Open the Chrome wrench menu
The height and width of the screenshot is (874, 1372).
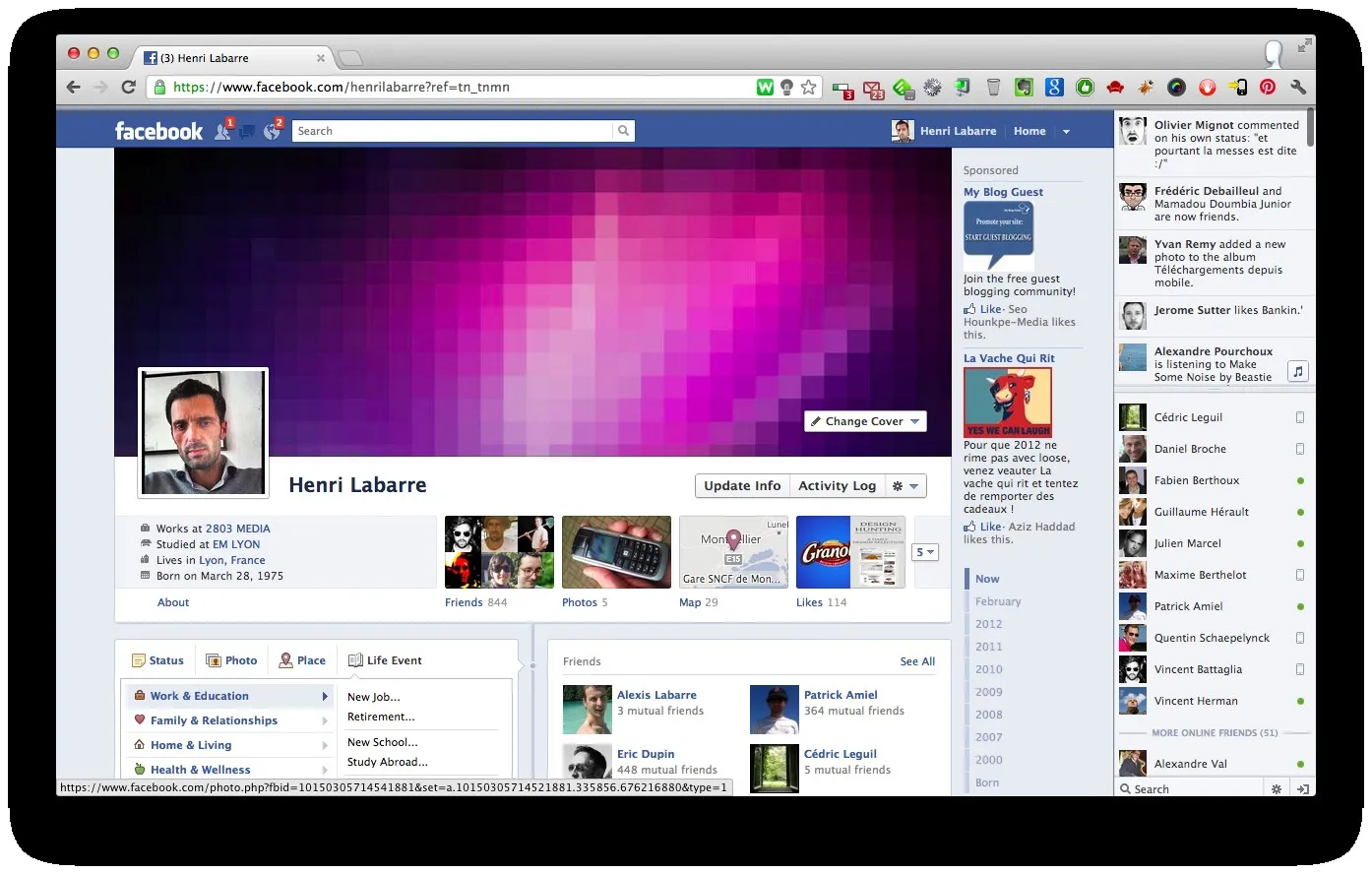[1298, 87]
